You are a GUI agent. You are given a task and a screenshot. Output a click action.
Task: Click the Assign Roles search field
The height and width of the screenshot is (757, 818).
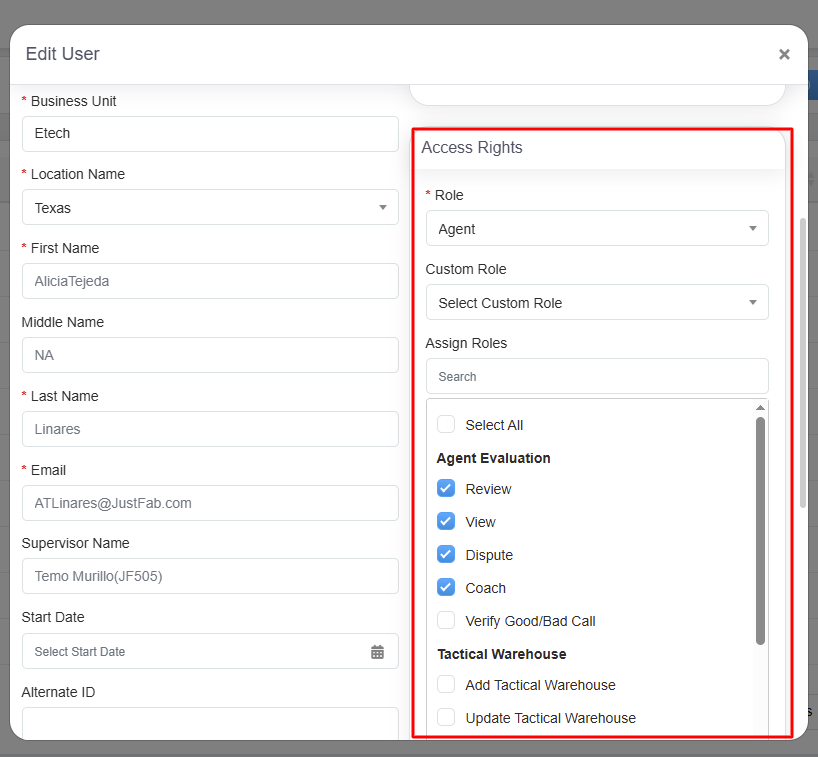(597, 377)
